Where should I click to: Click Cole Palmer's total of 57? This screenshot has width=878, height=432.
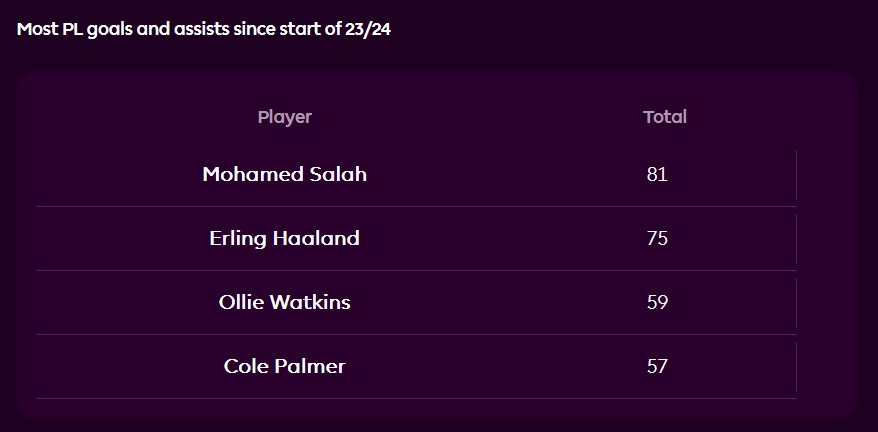tap(657, 366)
